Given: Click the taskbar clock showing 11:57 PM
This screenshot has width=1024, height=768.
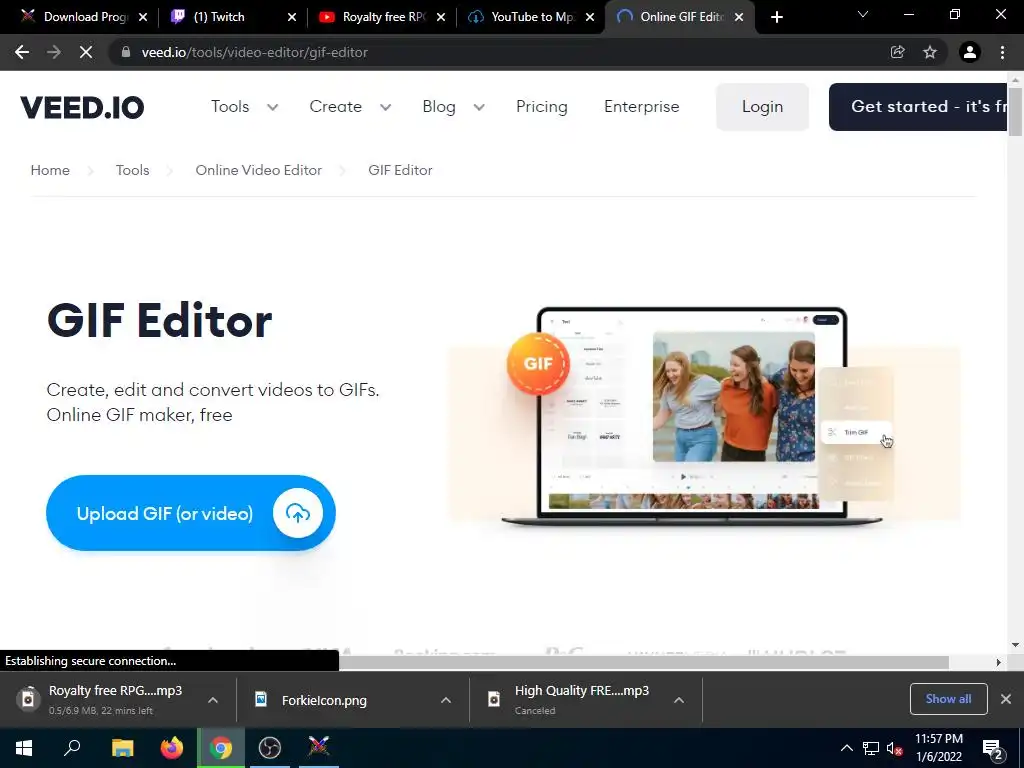Looking at the screenshot, I should [x=938, y=748].
